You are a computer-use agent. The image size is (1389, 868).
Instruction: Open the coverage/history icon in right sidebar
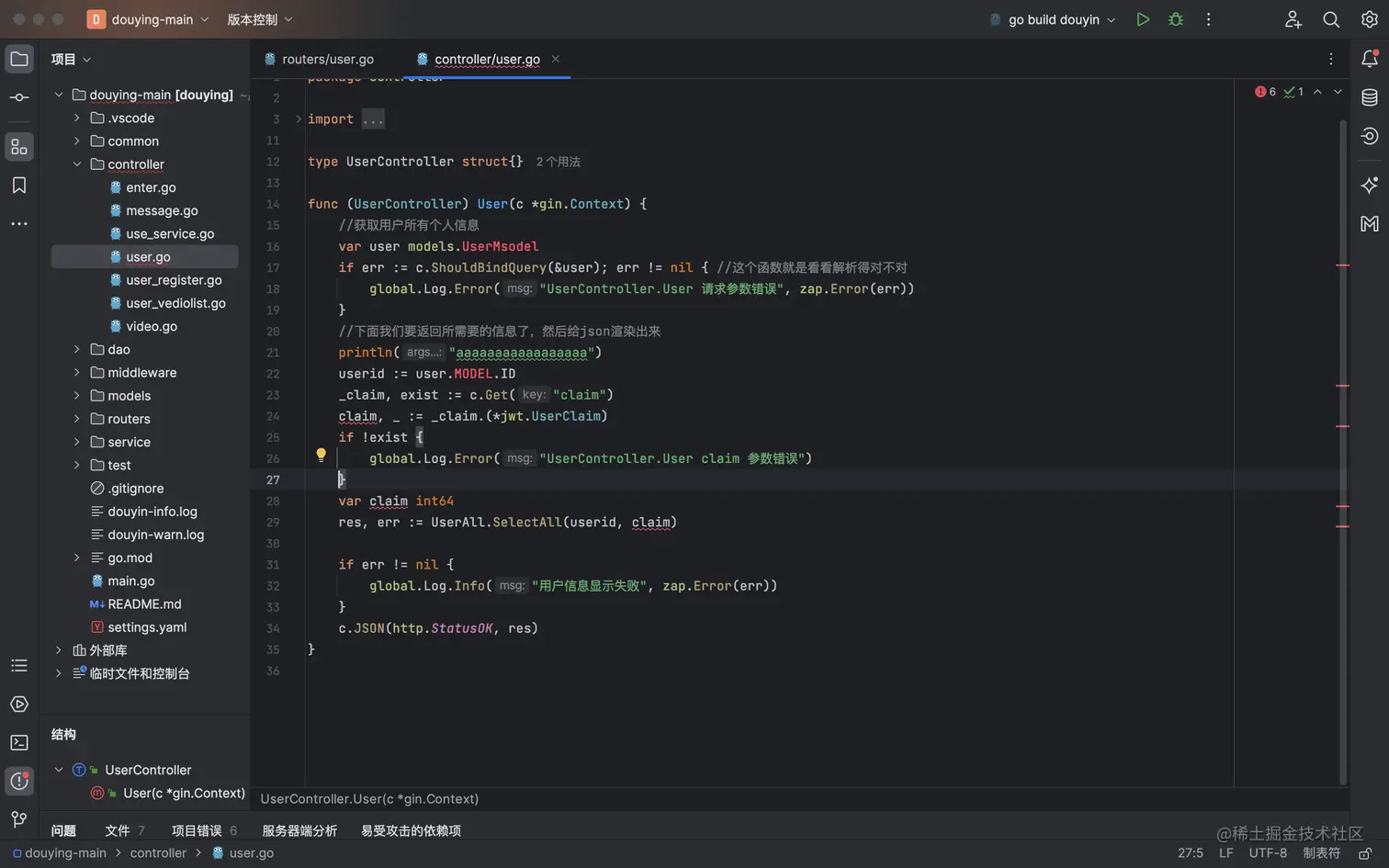click(x=1370, y=137)
